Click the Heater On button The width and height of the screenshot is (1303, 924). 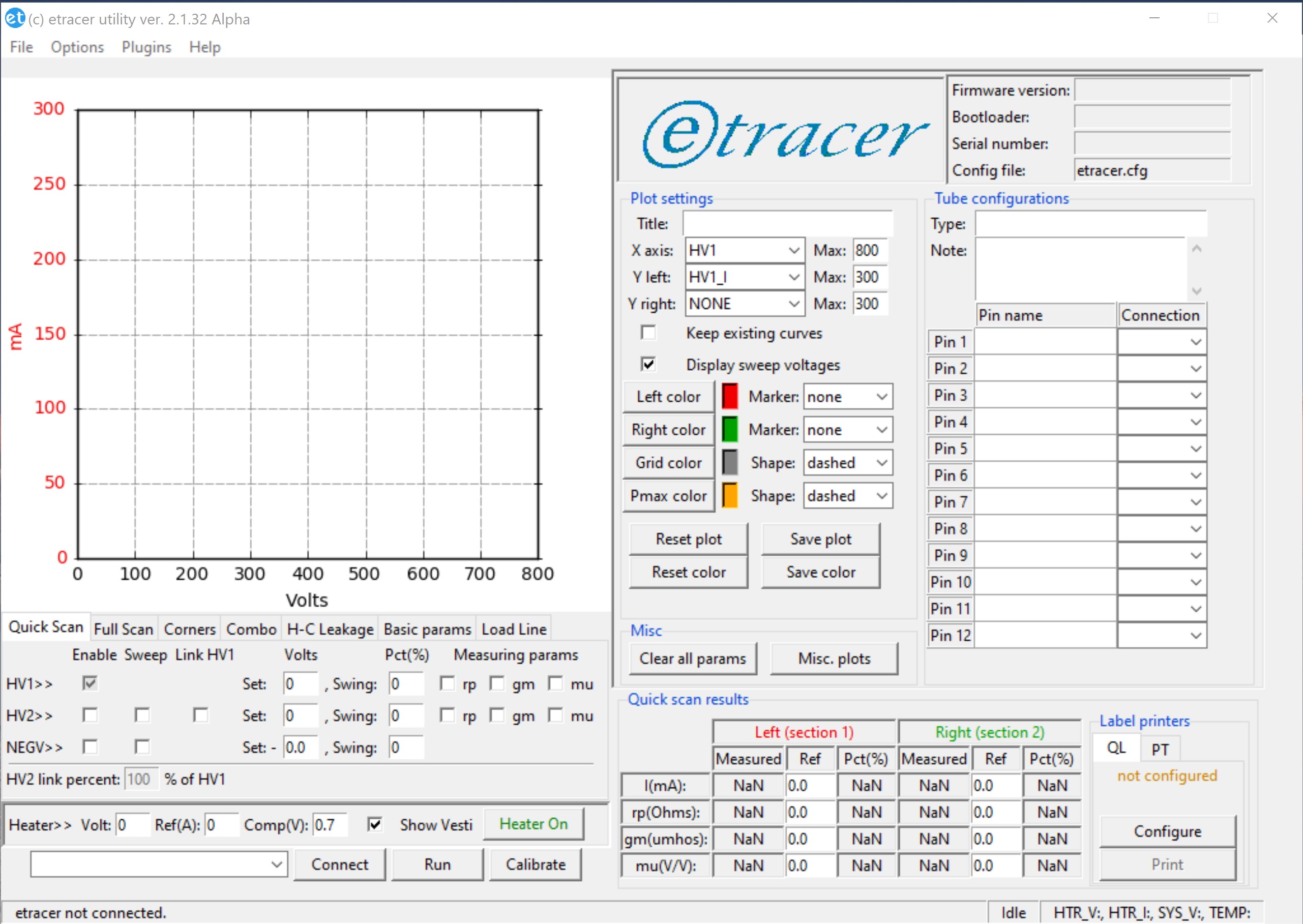tap(533, 823)
